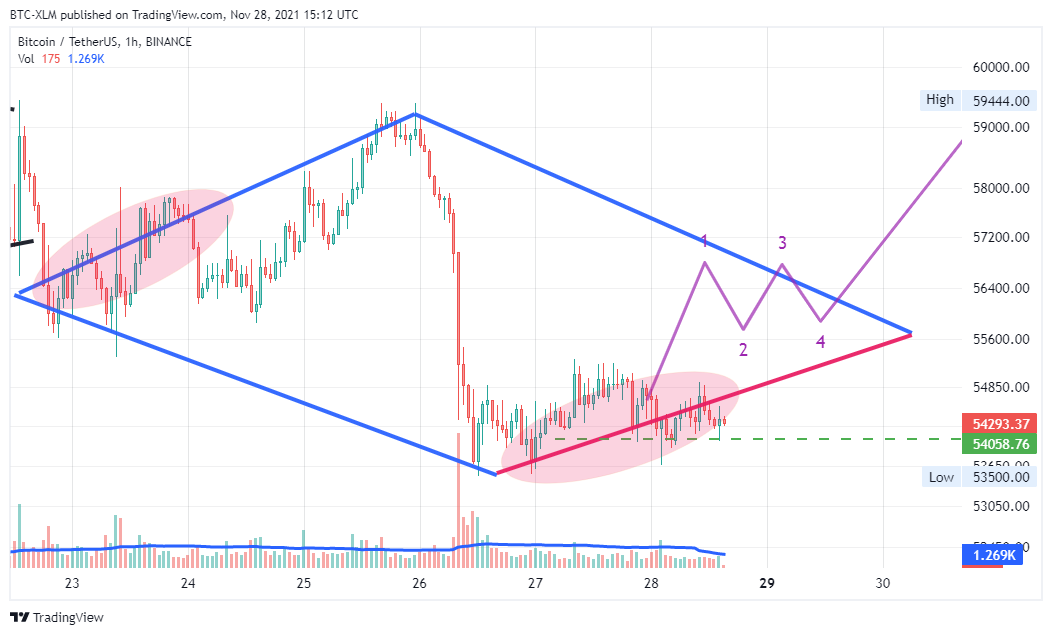Click the 55600.00 price axis label

coord(1001,339)
